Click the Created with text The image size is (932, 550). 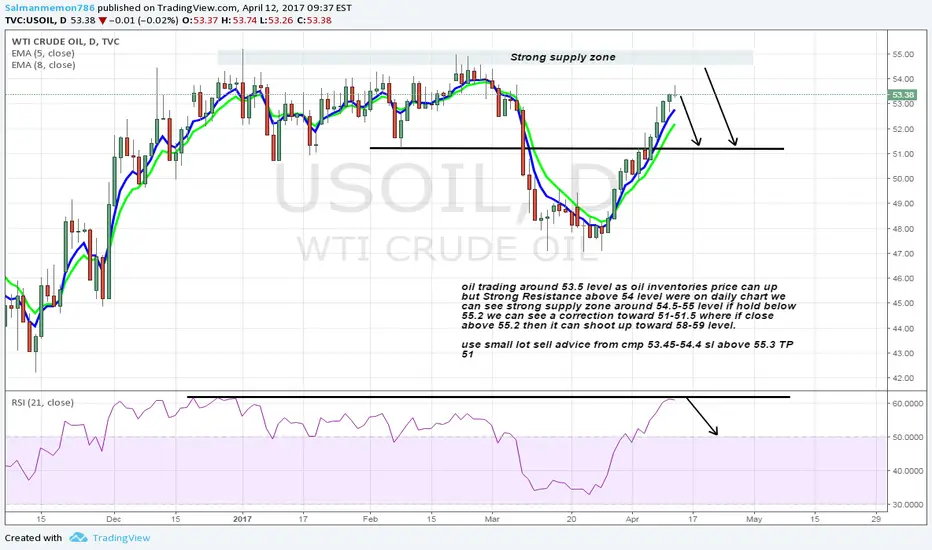pos(33,538)
